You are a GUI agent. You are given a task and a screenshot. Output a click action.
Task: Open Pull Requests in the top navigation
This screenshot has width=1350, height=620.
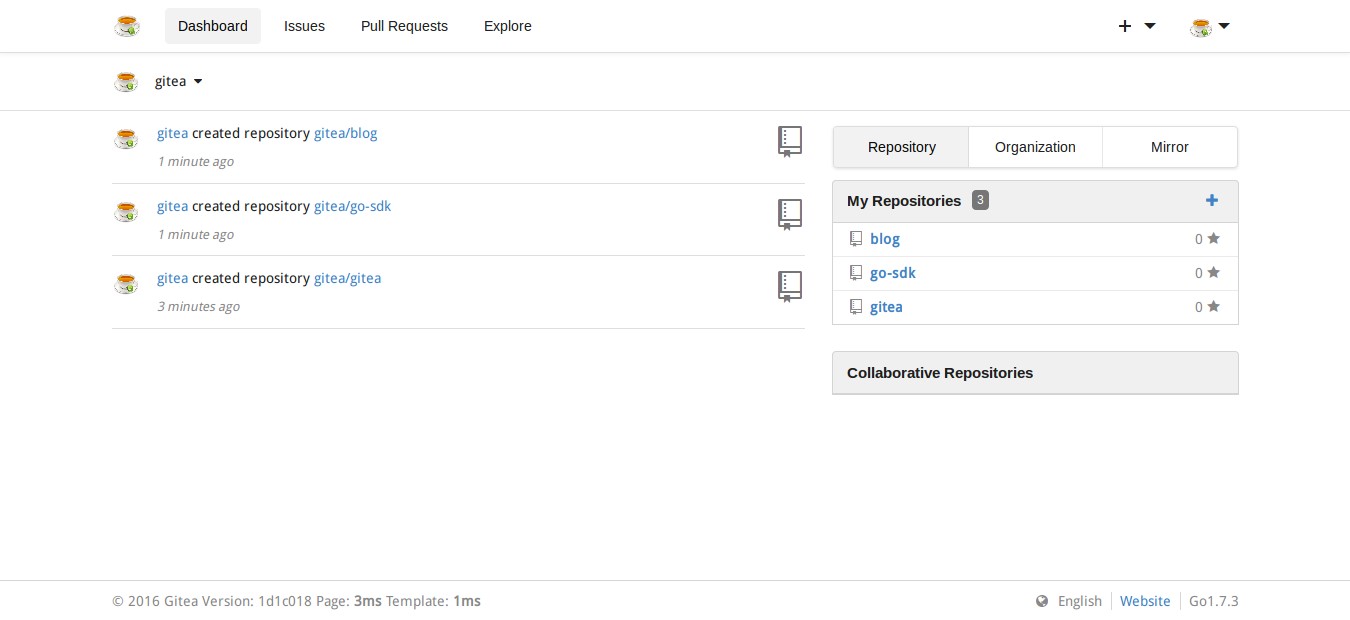tap(404, 26)
